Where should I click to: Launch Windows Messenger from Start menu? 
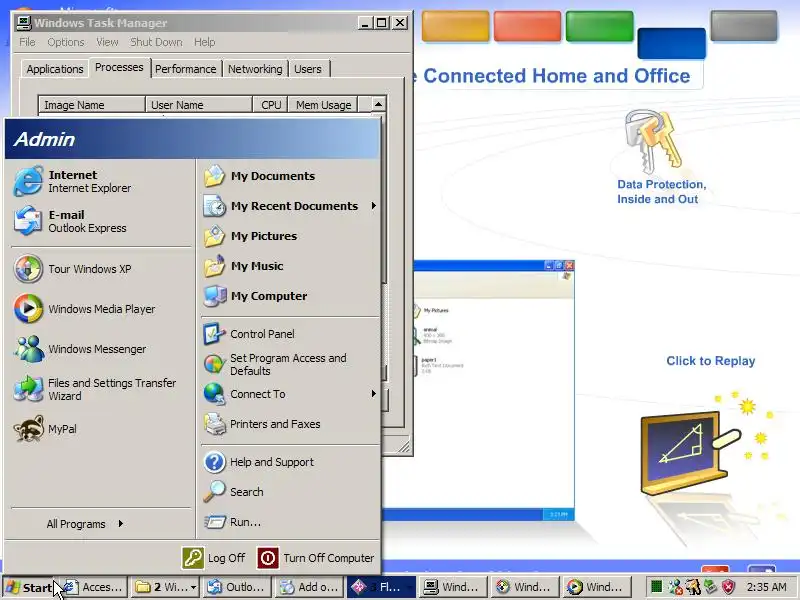pyautogui.click(x=101, y=349)
